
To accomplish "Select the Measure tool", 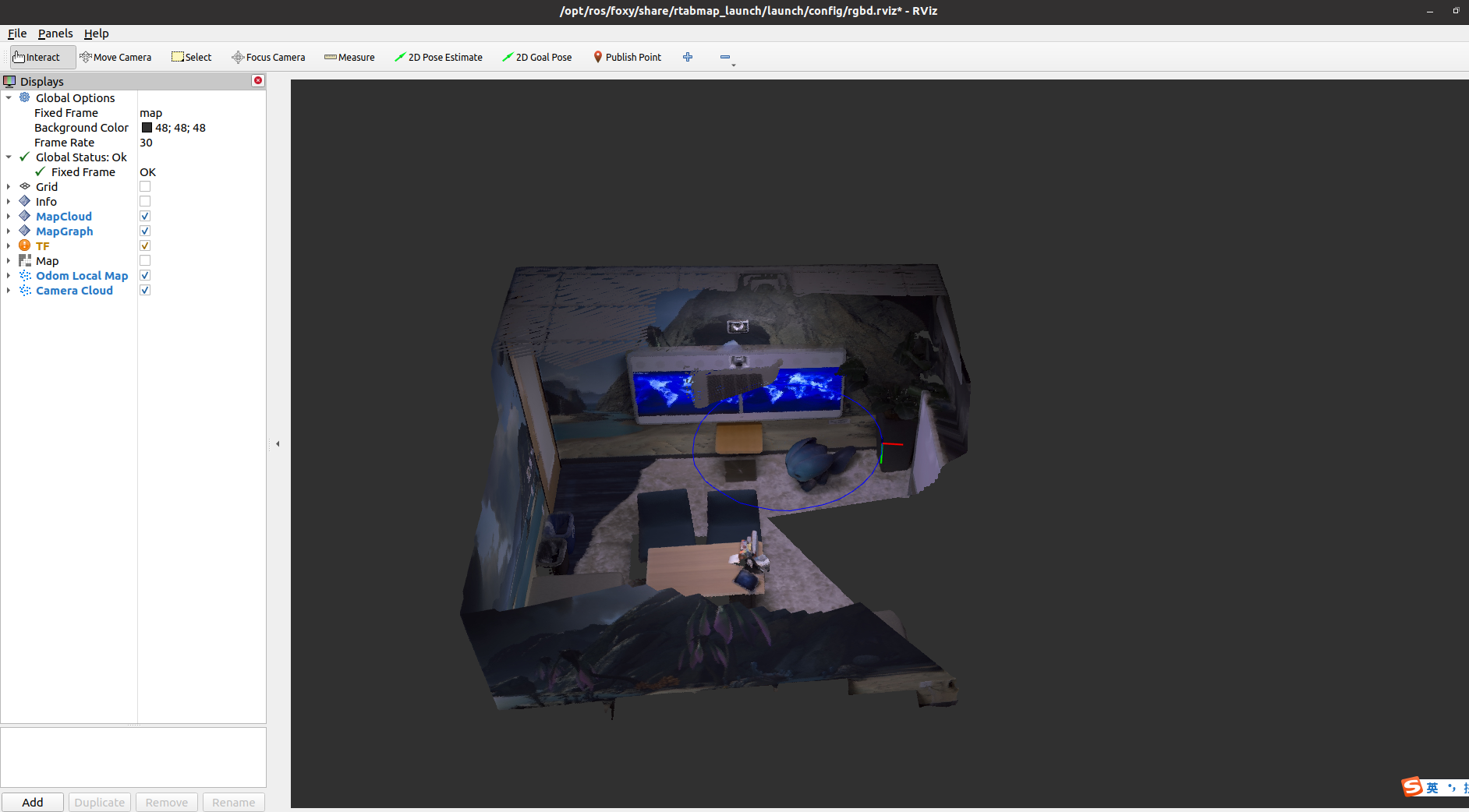I will click(x=349, y=56).
